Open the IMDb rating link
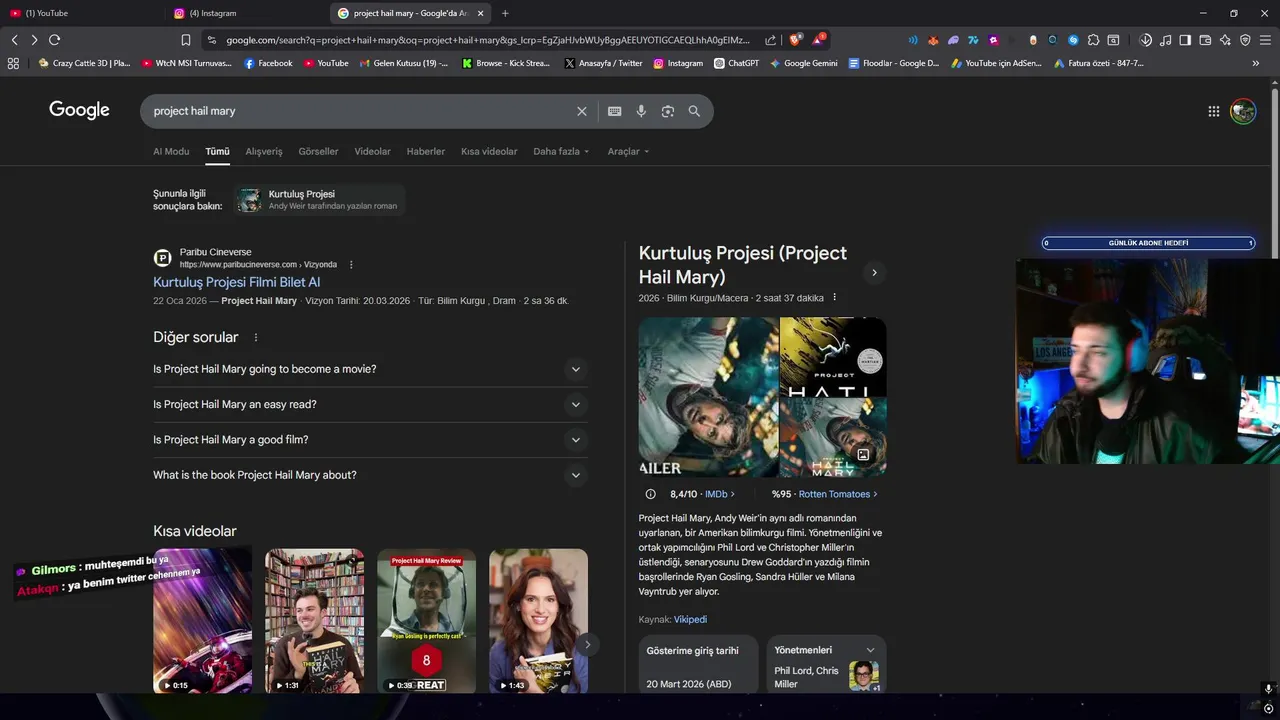Screen dimensions: 1280x720 (x=719, y=494)
